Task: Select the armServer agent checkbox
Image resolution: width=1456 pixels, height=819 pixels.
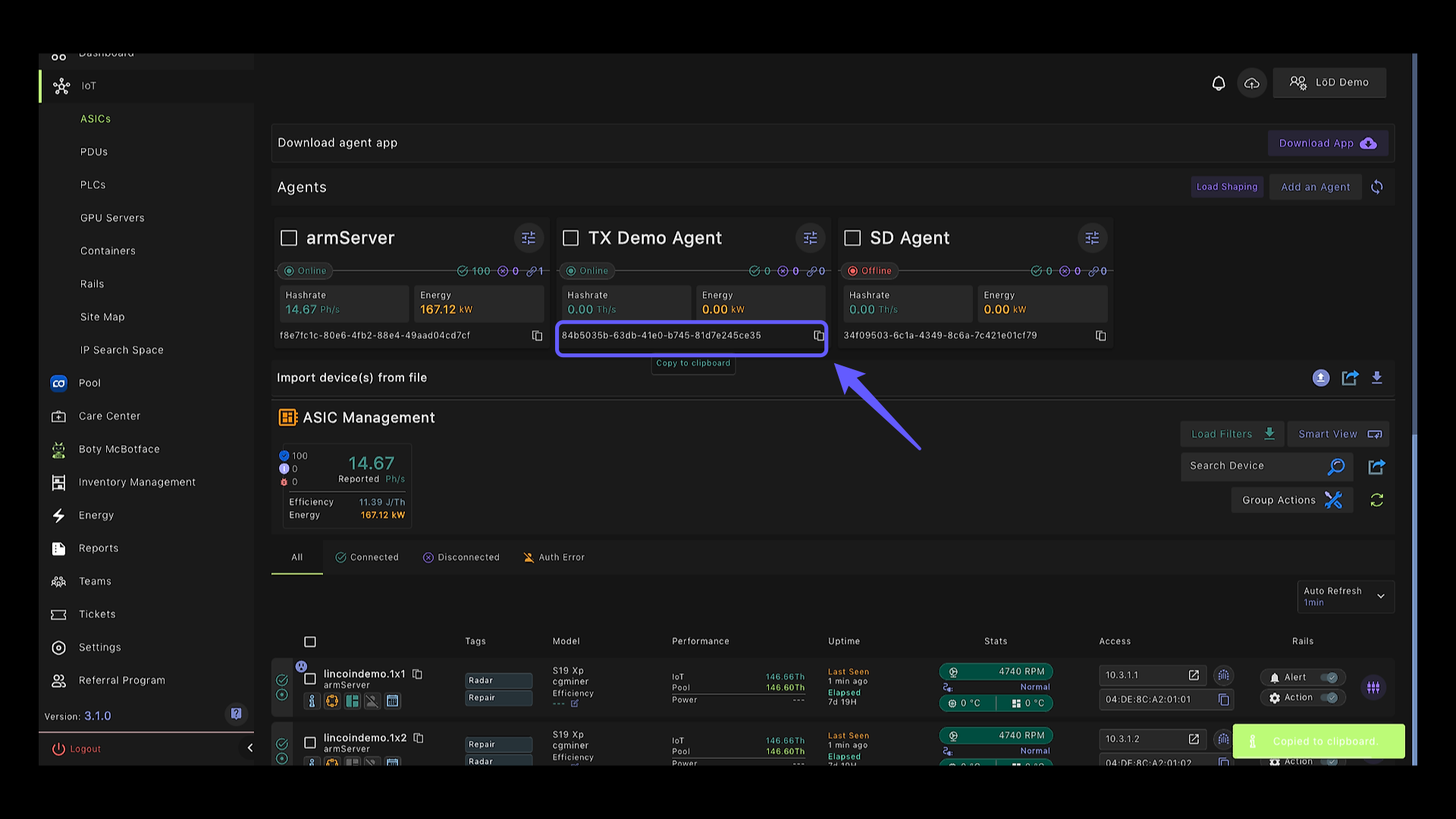Action: tap(289, 238)
